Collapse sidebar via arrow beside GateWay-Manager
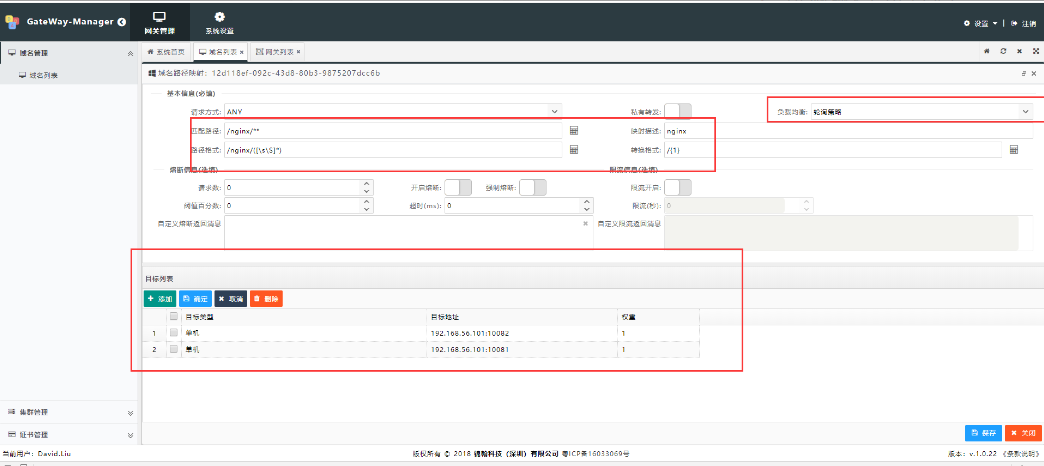1044x466 pixels. pos(122,22)
